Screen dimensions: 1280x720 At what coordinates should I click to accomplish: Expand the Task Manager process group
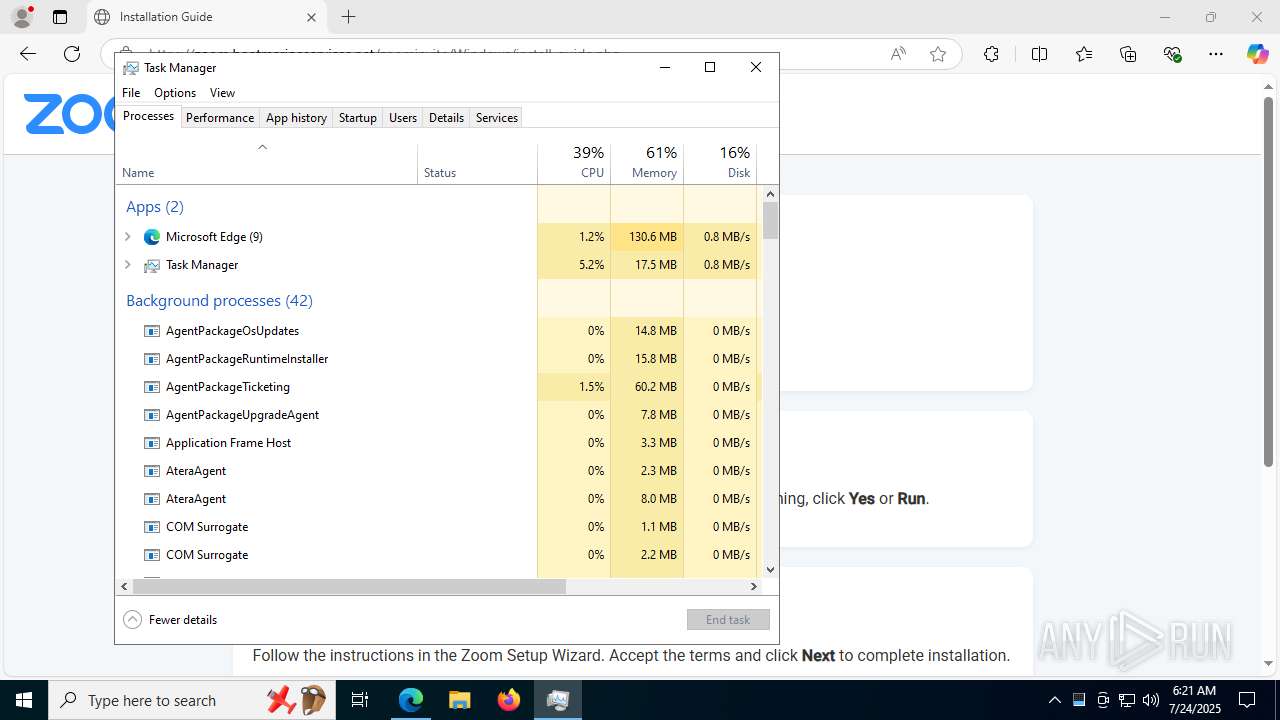[127, 265]
